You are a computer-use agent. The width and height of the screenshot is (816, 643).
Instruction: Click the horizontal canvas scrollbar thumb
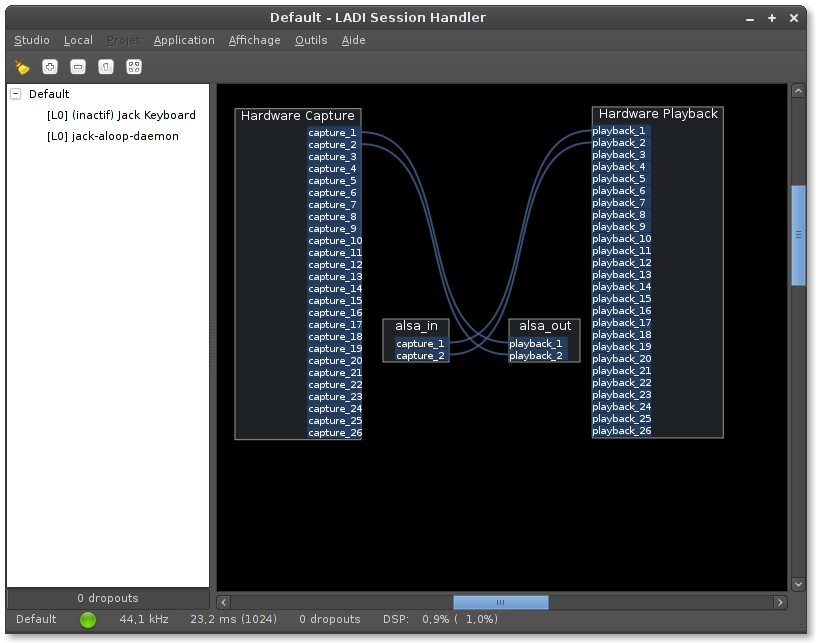click(x=500, y=602)
